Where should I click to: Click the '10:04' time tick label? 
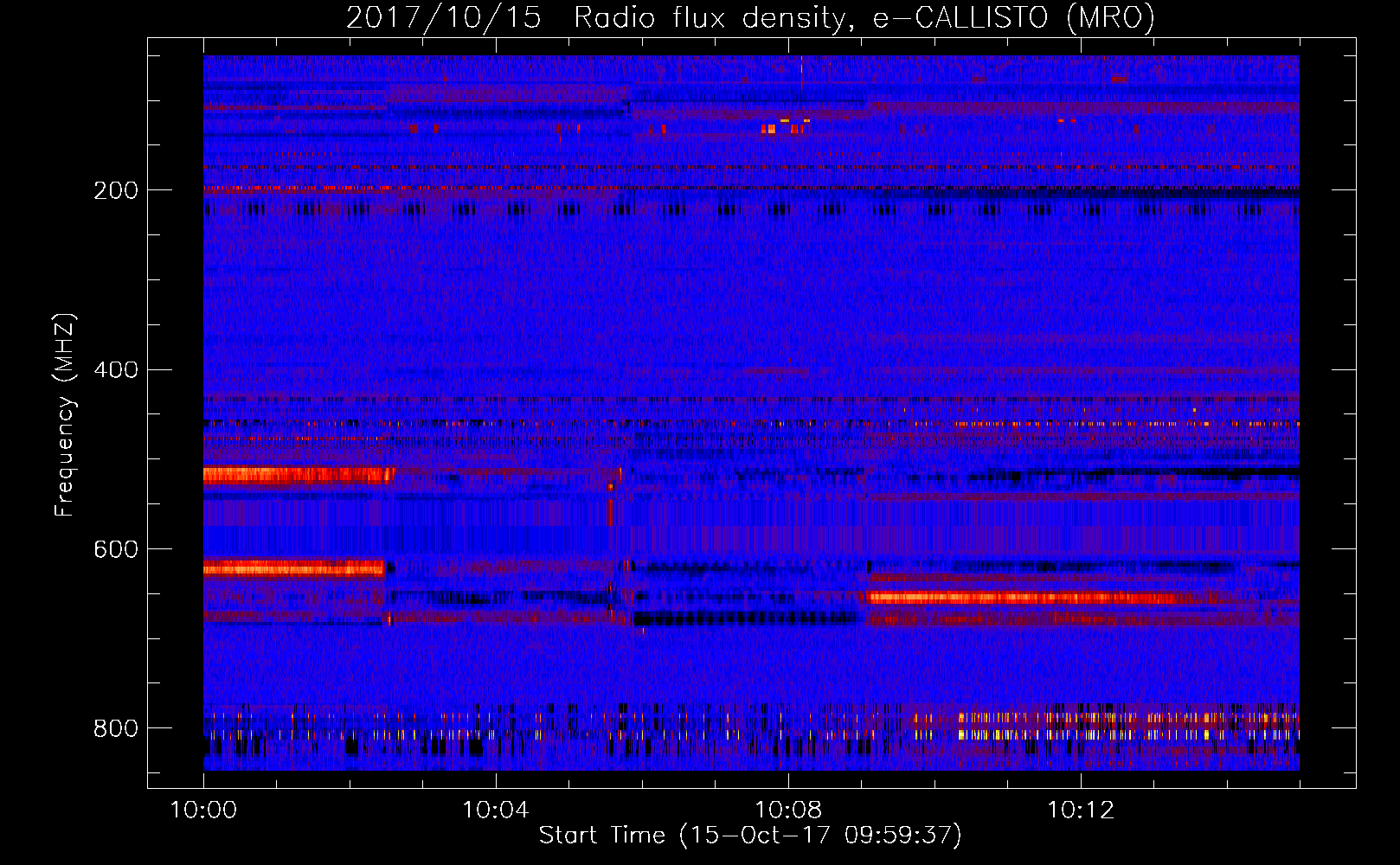pos(496,811)
